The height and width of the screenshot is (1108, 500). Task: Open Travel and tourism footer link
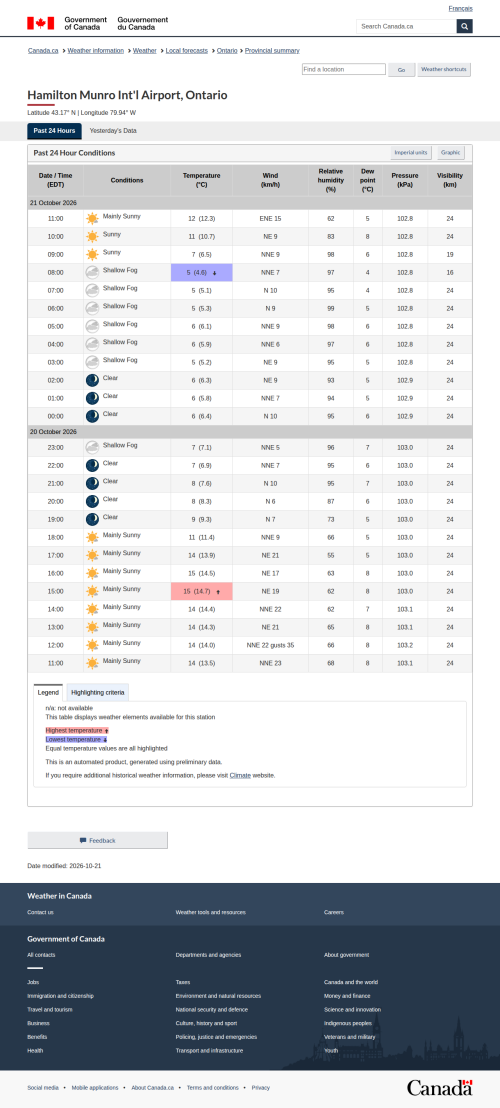[49, 1010]
